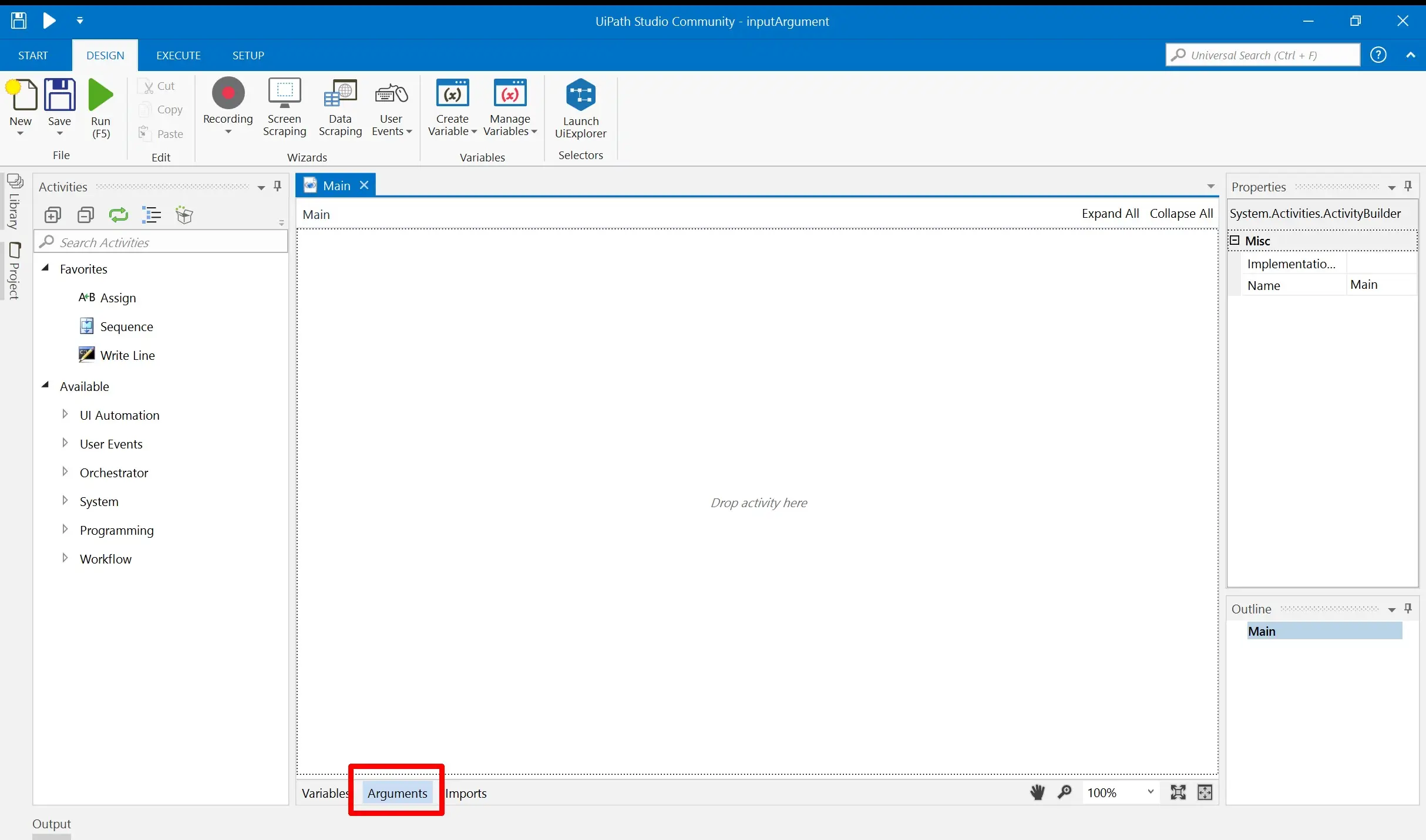Open the Variables panel
Viewport: 1426px width, 840px height.
click(325, 793)
